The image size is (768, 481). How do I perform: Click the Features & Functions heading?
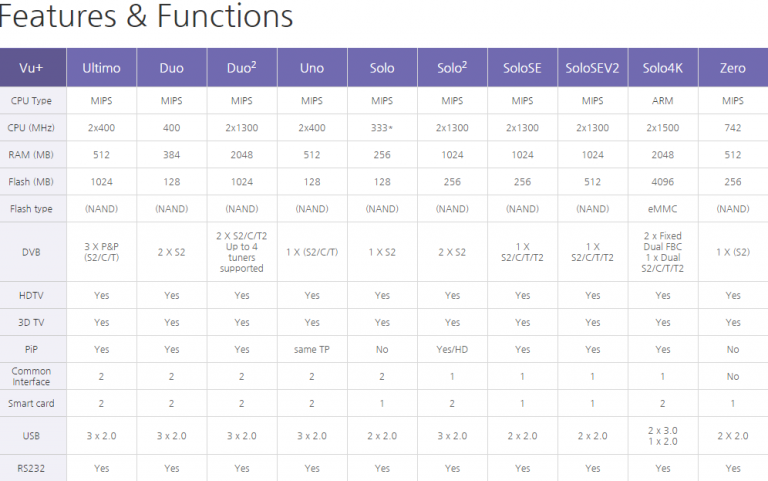[x=146, y=17]
